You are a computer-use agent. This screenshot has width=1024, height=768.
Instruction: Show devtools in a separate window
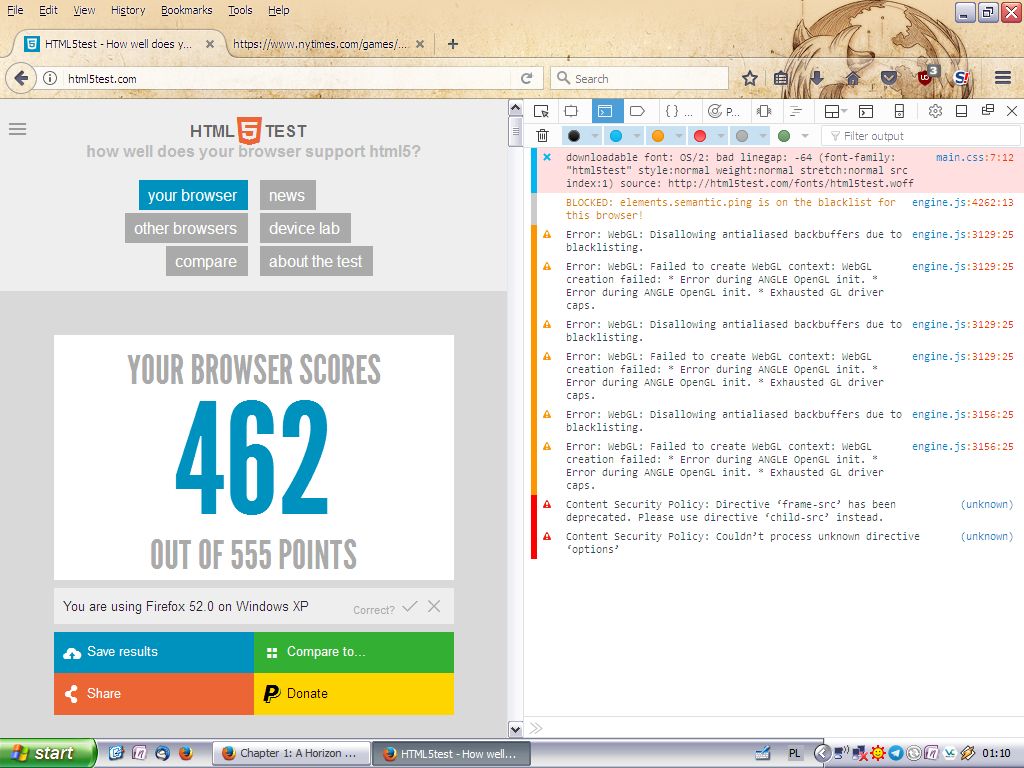click(987, 111)
